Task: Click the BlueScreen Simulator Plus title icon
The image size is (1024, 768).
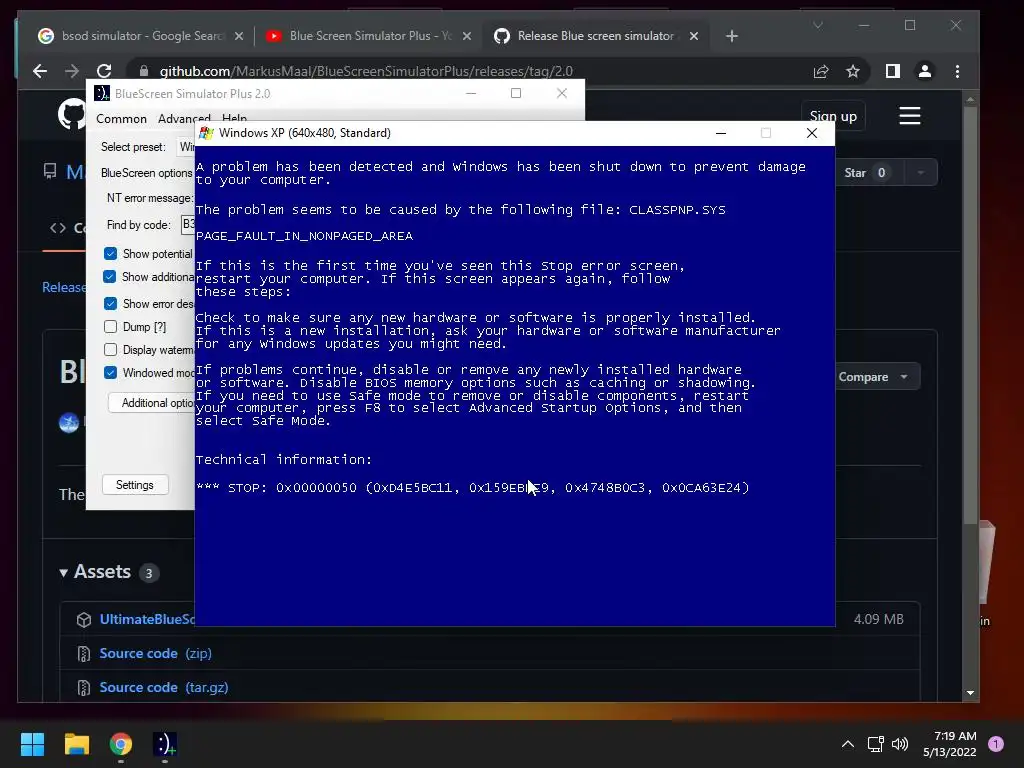Action: [x=102, y=93]
